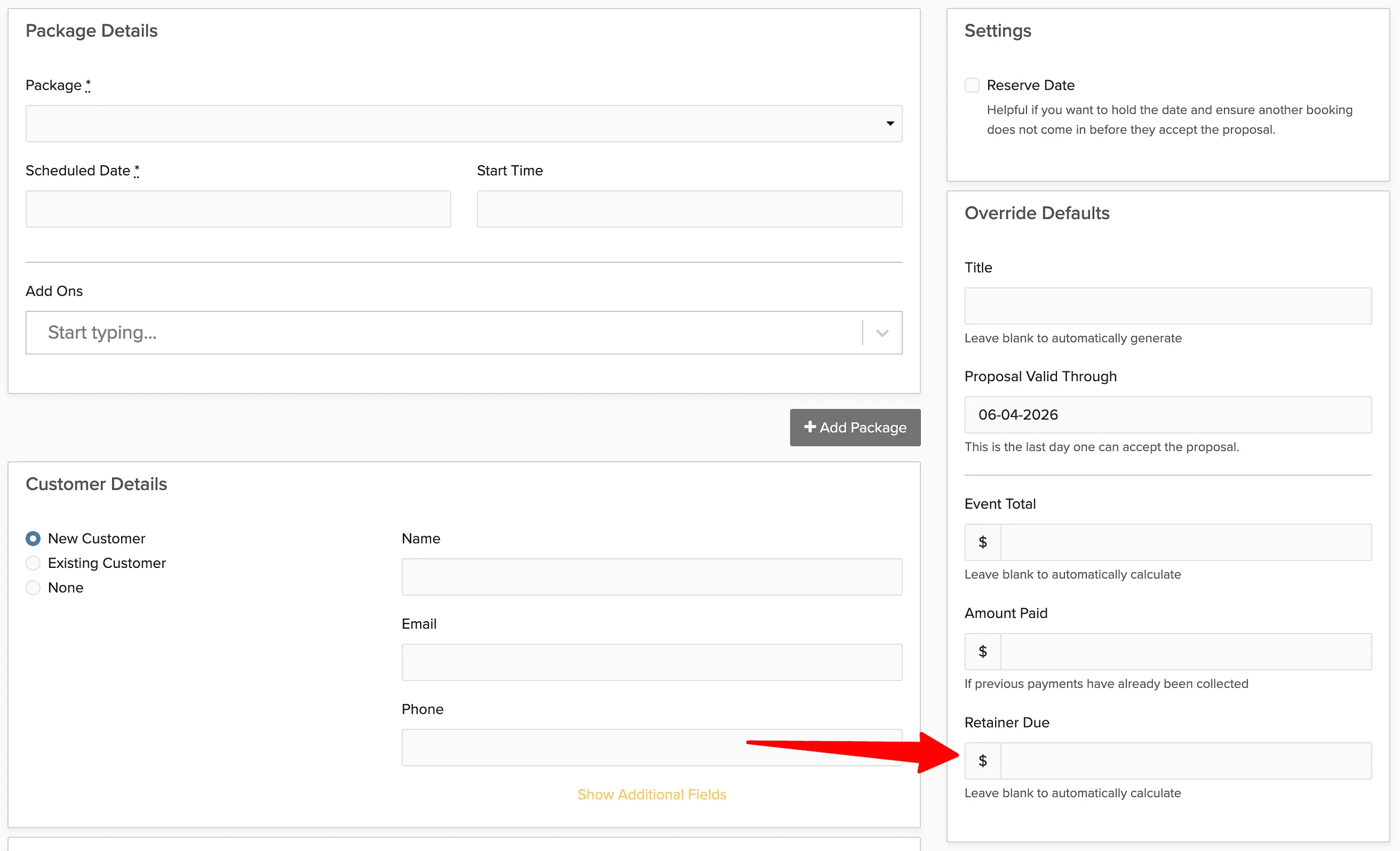Click the Retainer Due amount field
1400x851 pixels.
pos(1186,761)
